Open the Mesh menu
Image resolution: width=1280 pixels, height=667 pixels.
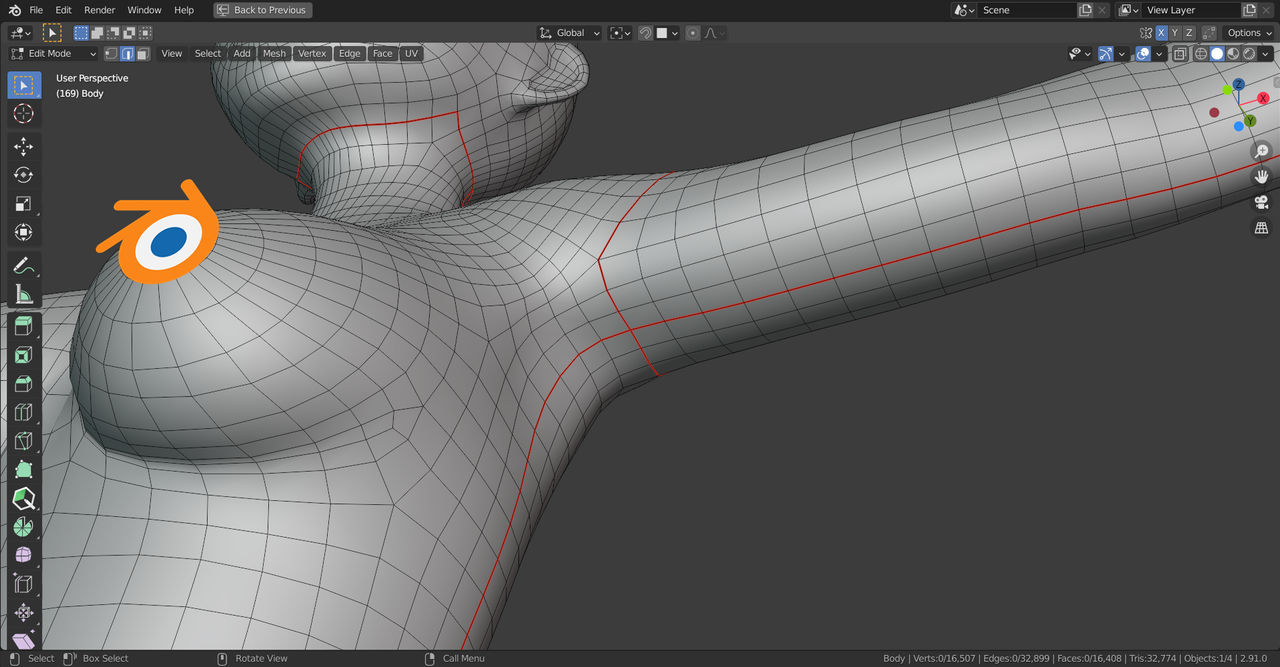coord(274,54)
